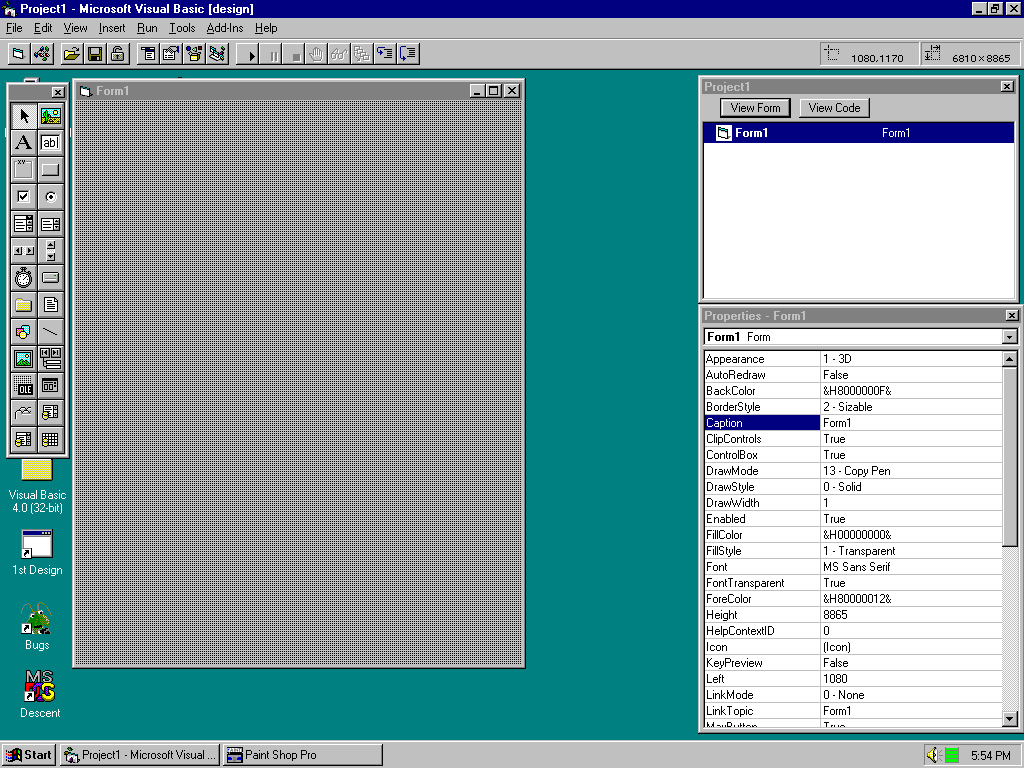The height and width of the screenshot is (768, 1024).
Task: Select the PictureBox tool in toolbox
Action: 50,116
